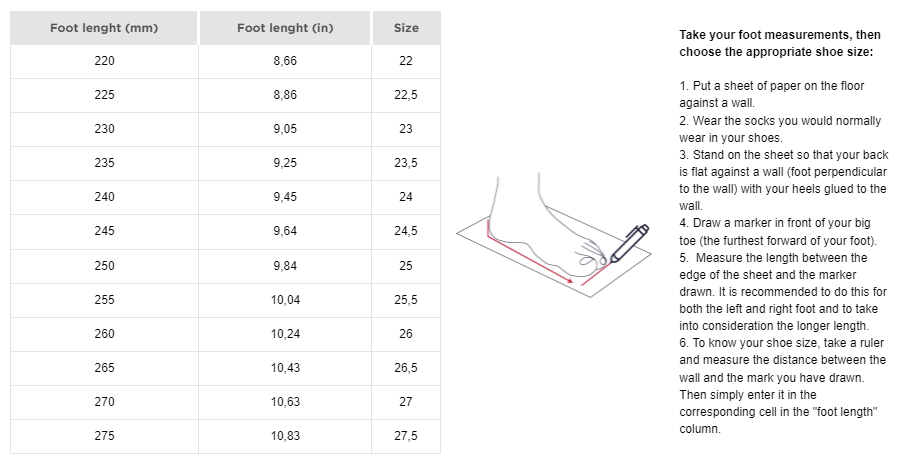Click size 23 in the Size column
The height and width of the screenshot is (466, 914).
click(x=406, y=129)
